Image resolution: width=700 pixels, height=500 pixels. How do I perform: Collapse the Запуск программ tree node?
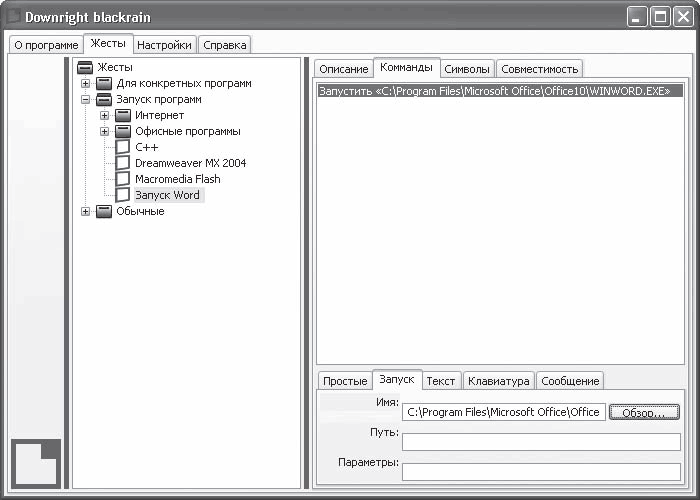[85, 100]
